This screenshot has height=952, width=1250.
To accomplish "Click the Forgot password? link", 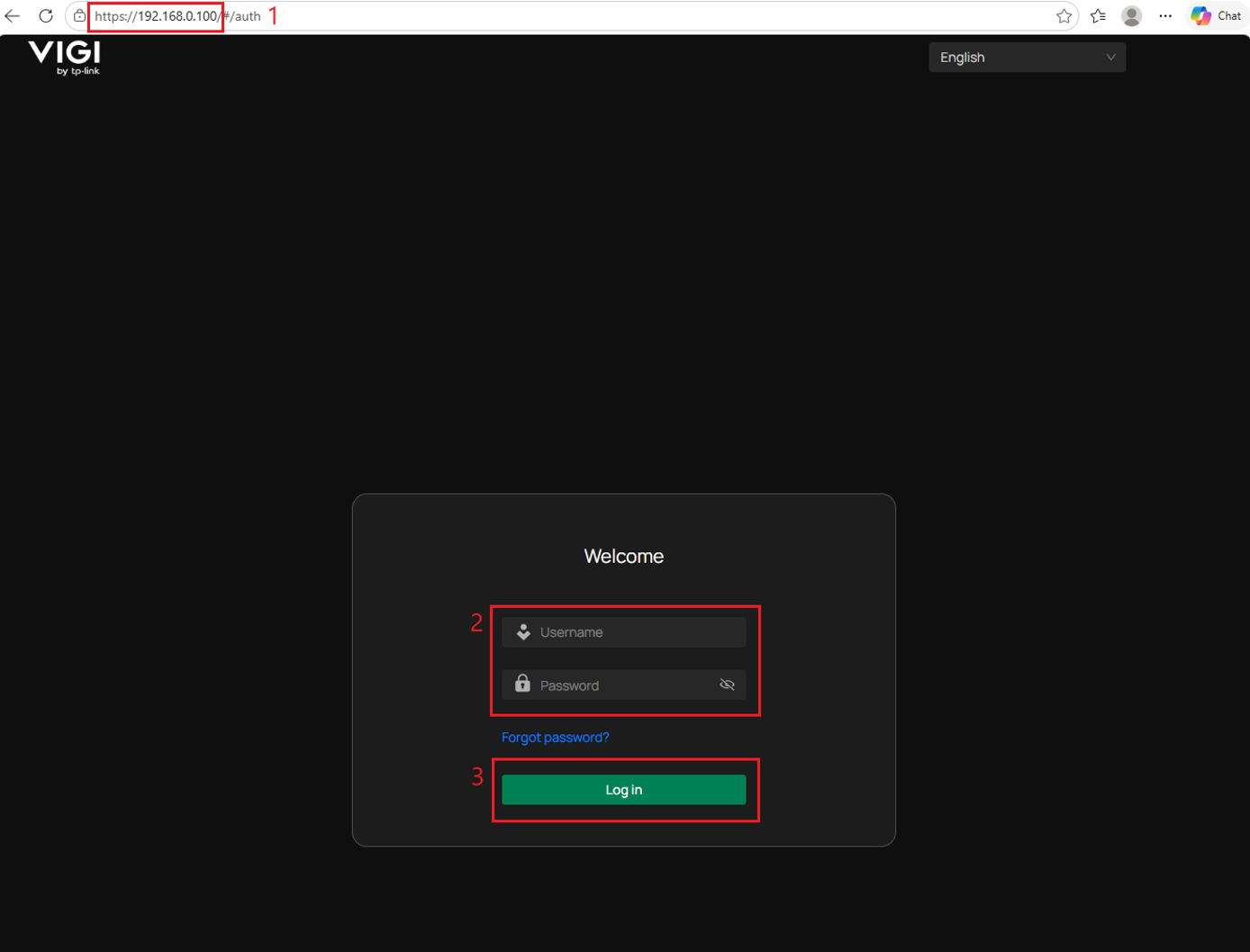I will pos(556,738).
